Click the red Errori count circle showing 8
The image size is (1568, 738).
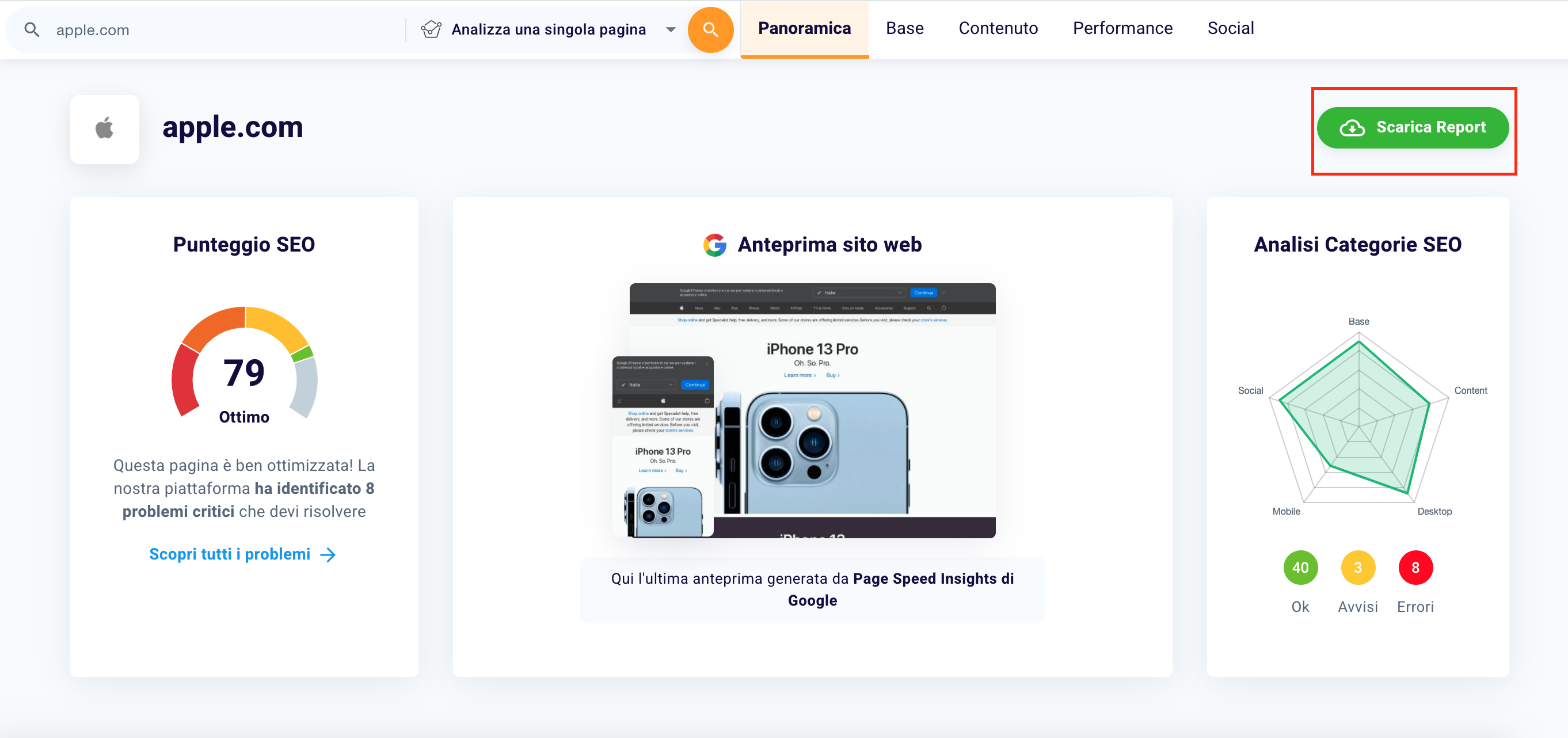point(1415,568)
